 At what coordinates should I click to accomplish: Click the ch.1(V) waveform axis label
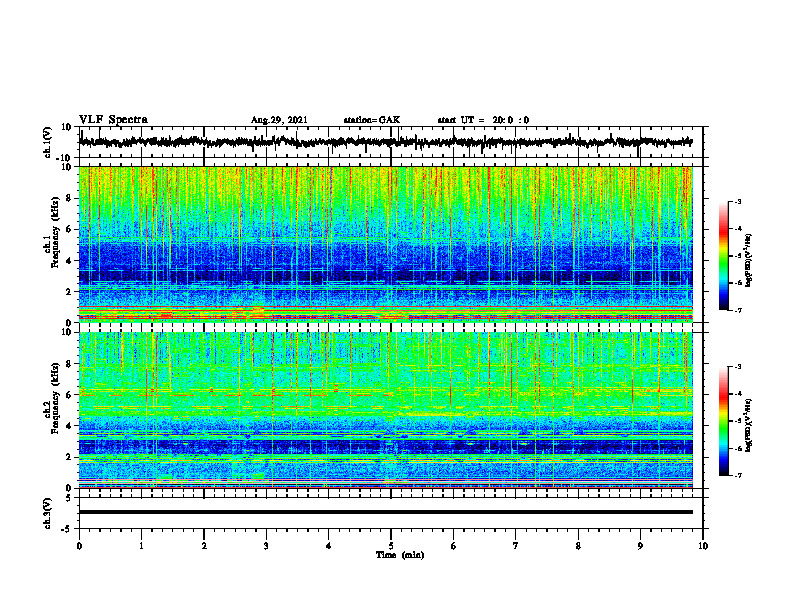(48, 142)
